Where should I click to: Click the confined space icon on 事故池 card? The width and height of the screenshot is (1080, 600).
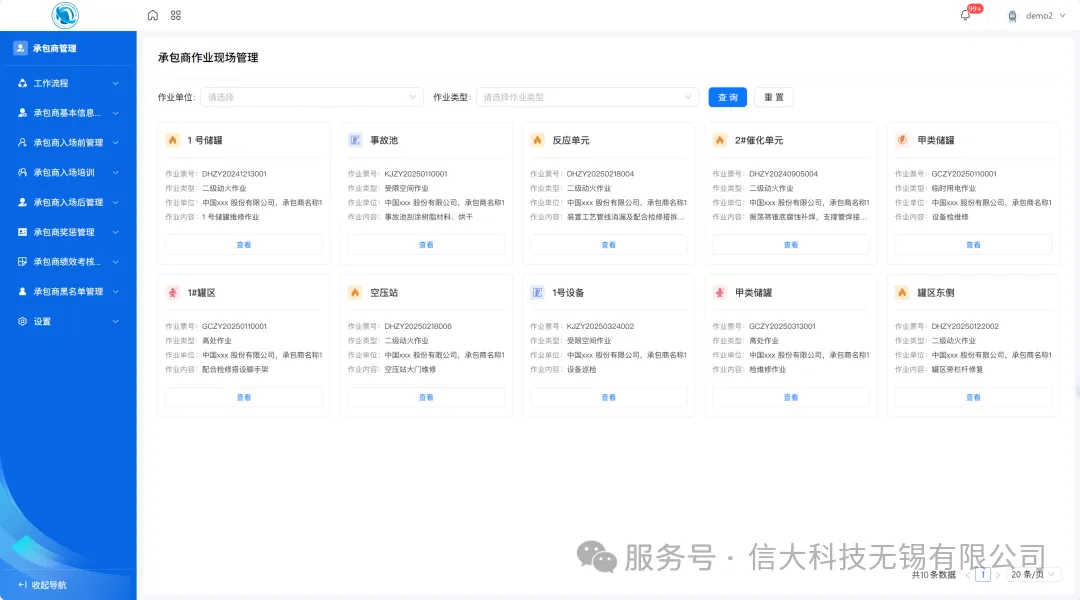355,140
